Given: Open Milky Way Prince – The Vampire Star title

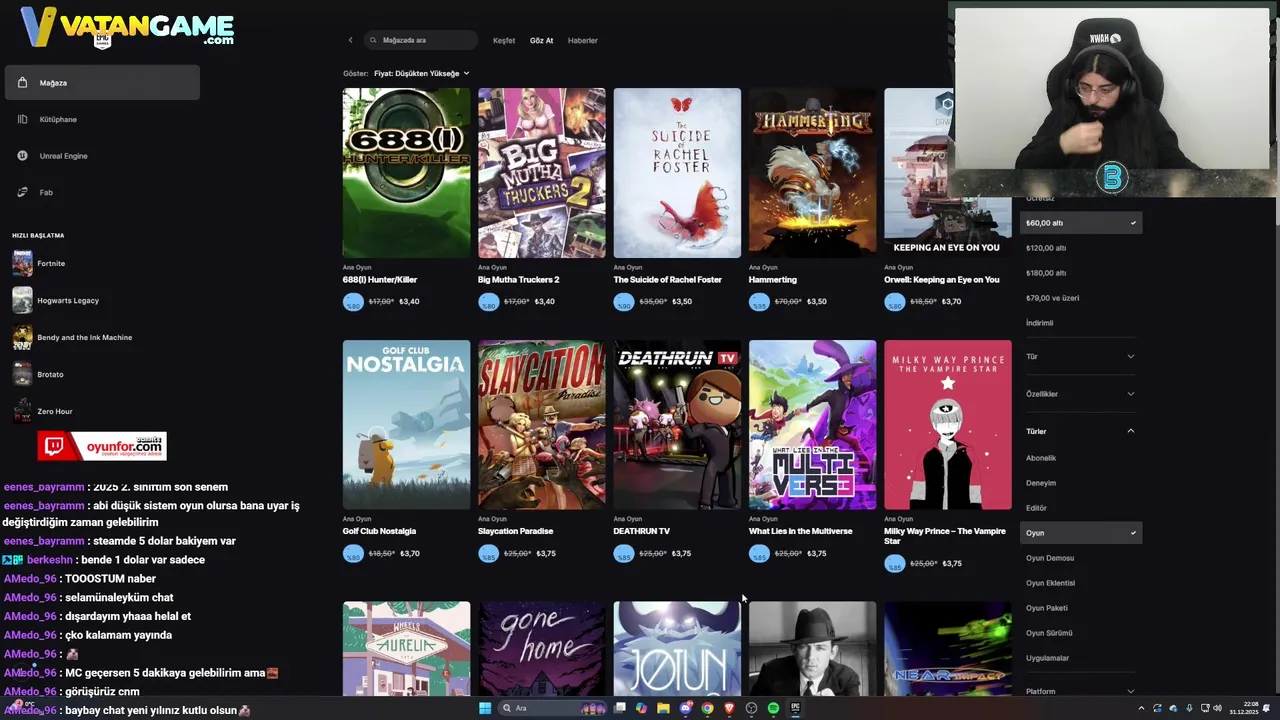Looking at the screenshot, I should pos(945,536).
